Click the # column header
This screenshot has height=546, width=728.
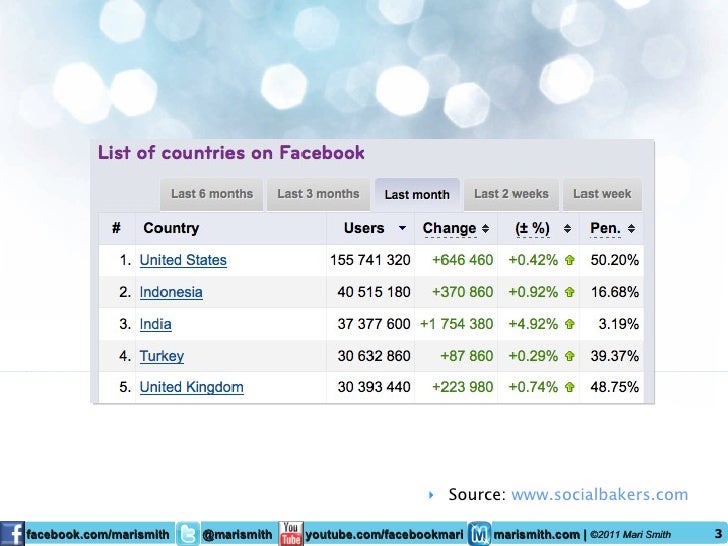[x=116, y=228]
